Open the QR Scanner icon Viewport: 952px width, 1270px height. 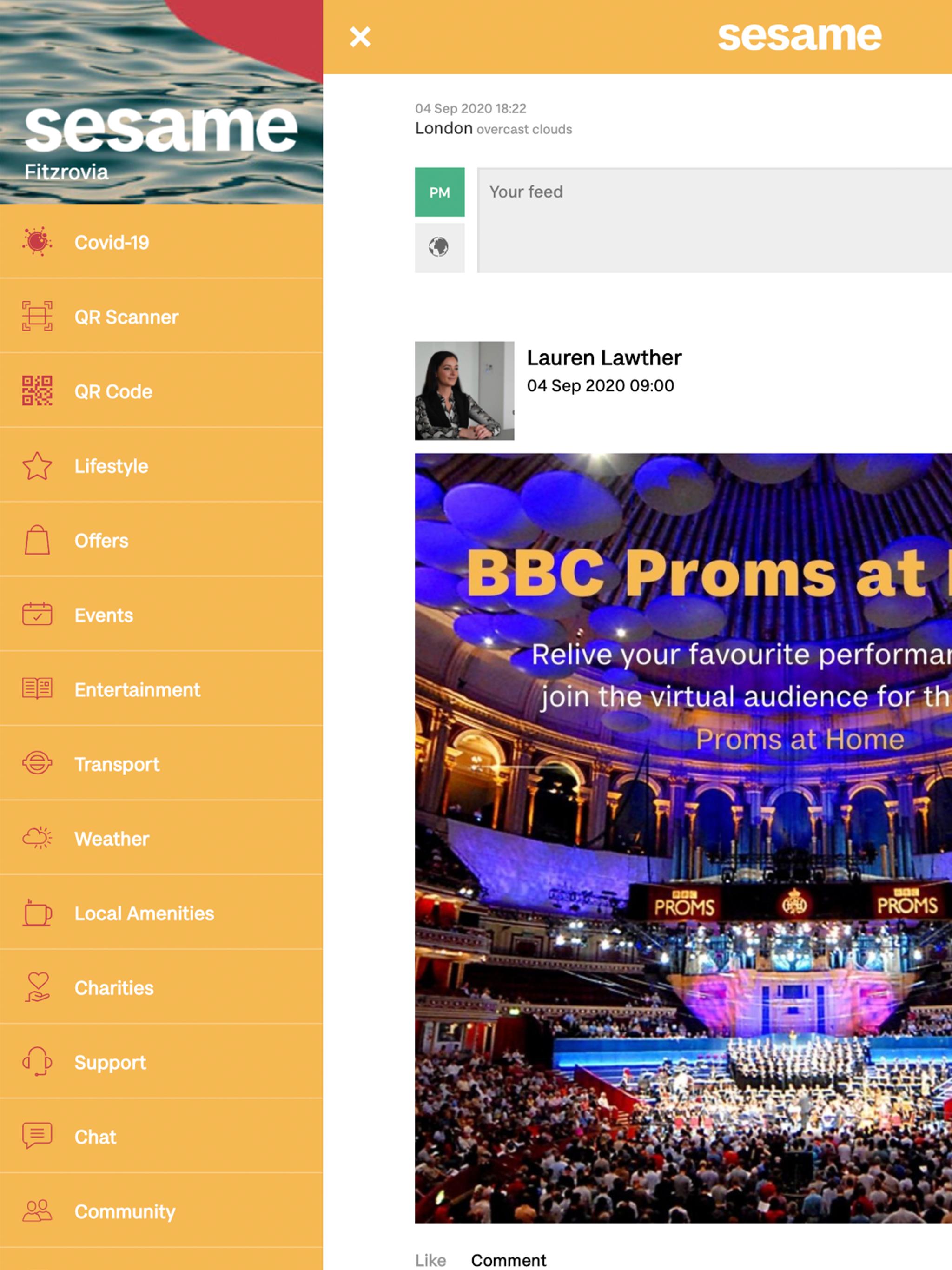(x=37, y=317)
